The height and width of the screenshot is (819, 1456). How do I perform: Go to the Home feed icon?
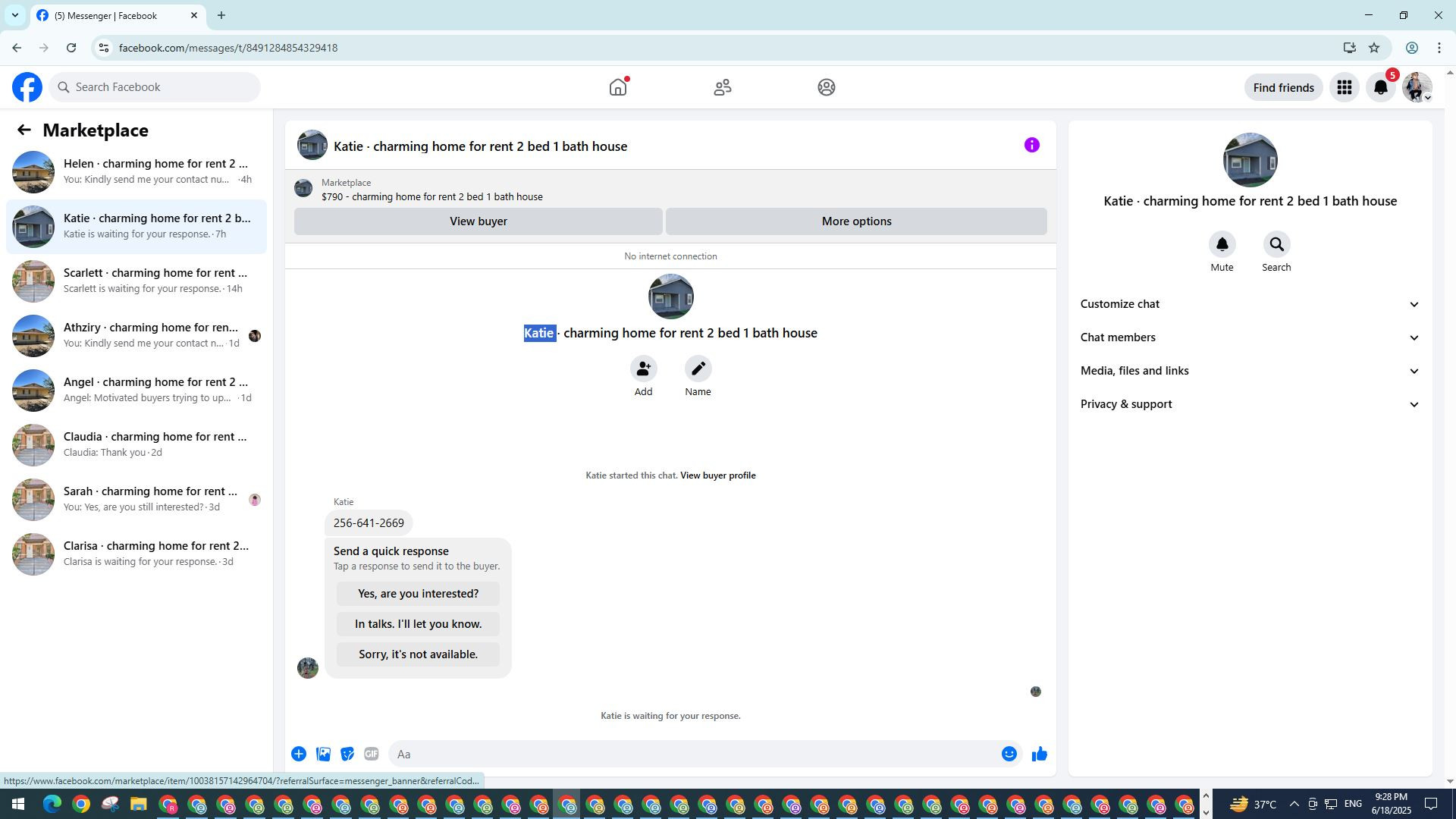(618, 87)
